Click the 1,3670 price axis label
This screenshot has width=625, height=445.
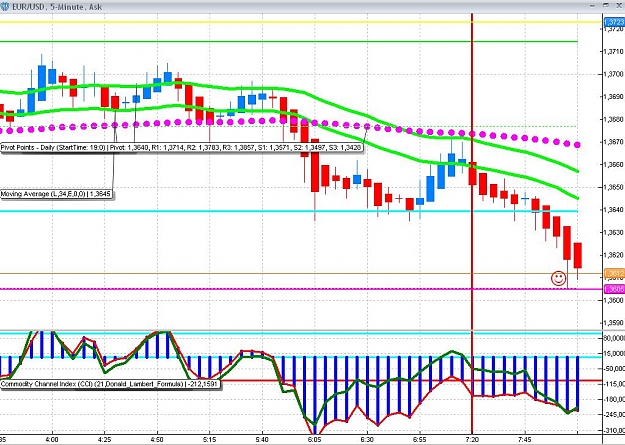click(615, 142)
